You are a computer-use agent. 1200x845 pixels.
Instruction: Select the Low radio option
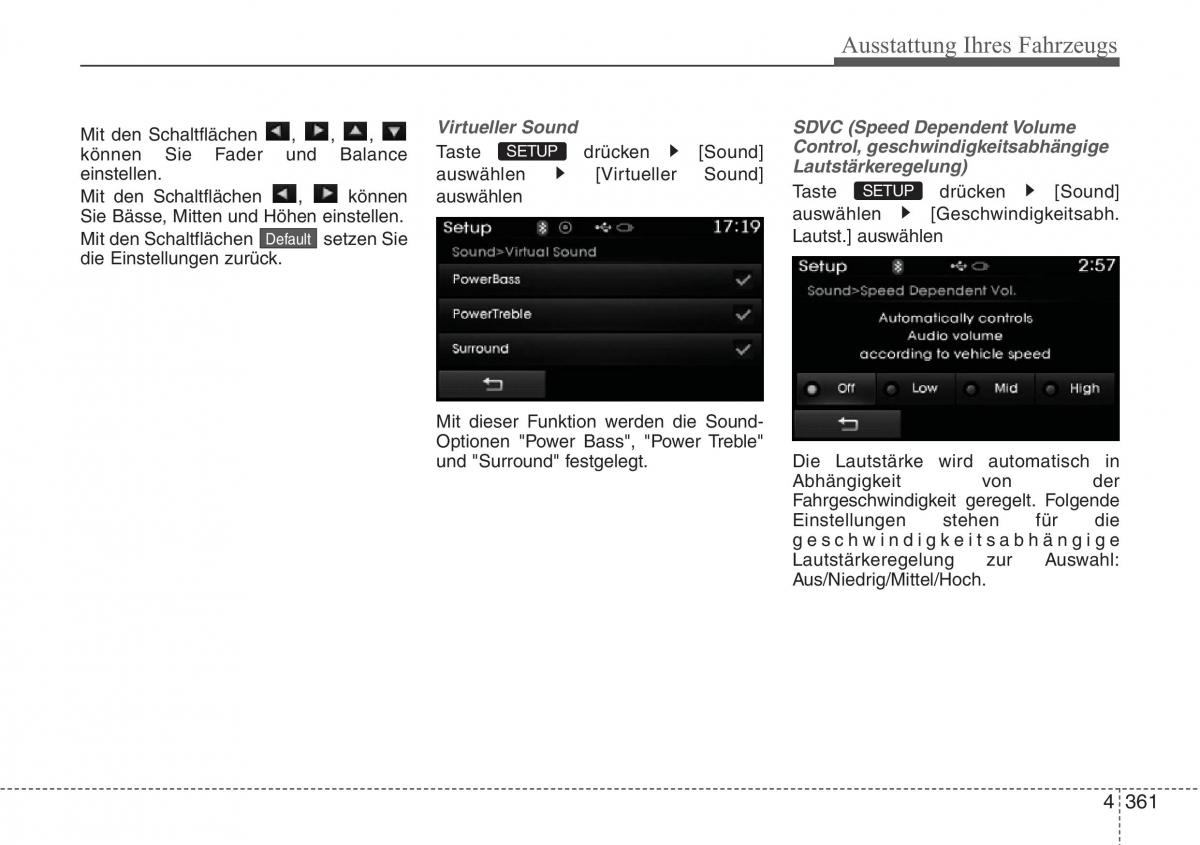click(915, 389)
